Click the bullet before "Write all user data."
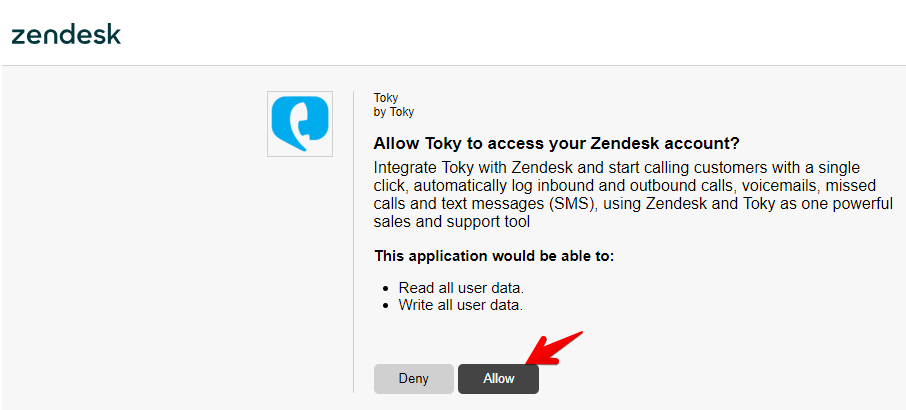 tap(385, 304)
